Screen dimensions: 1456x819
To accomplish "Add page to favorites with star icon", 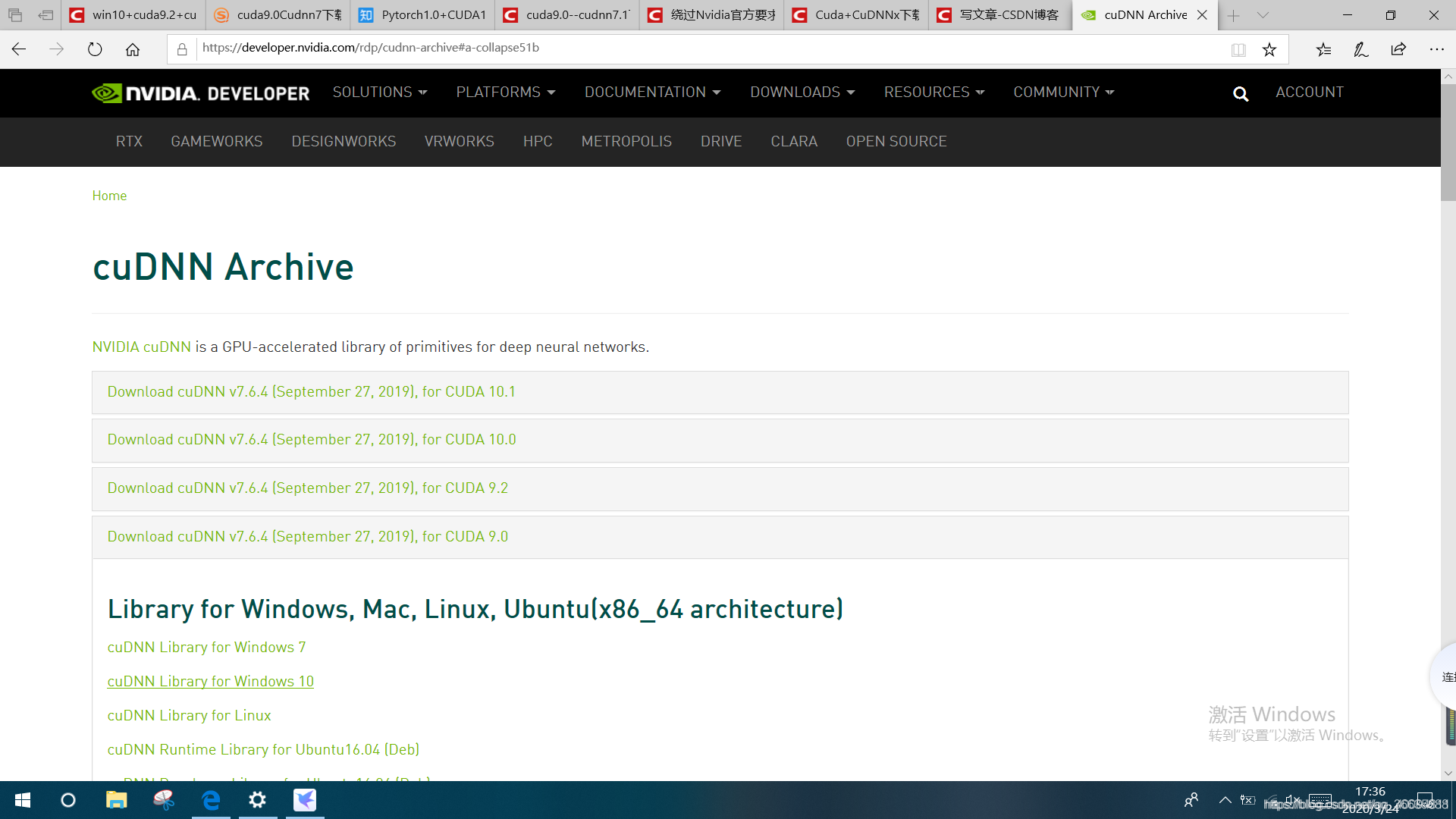I will 1269,49.
